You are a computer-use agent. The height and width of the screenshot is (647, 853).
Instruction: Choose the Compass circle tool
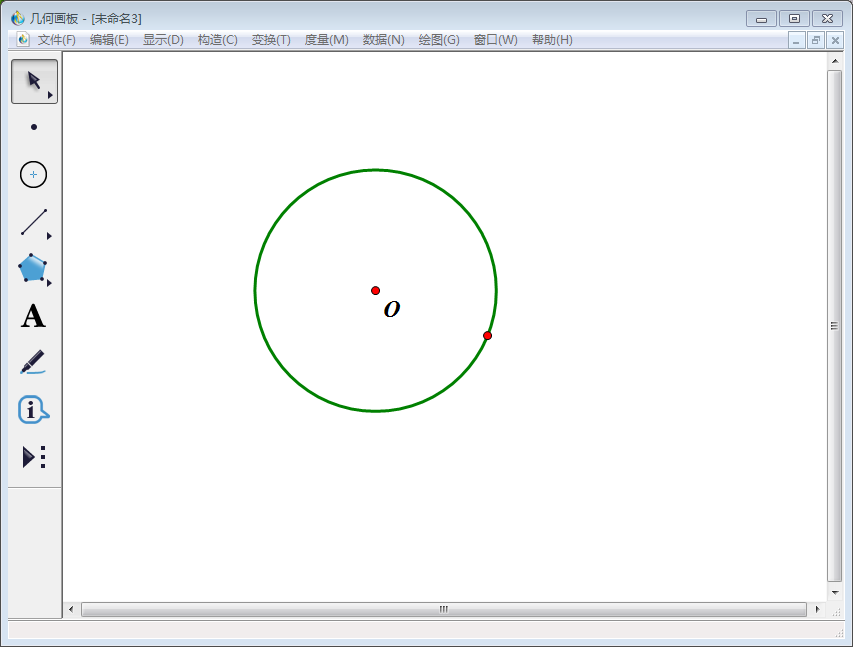(34, 175)
